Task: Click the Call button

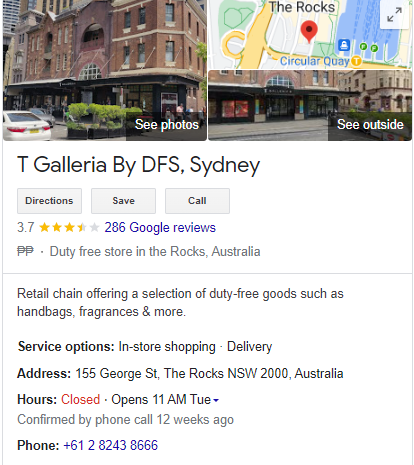Action: [x=197, y=201]
